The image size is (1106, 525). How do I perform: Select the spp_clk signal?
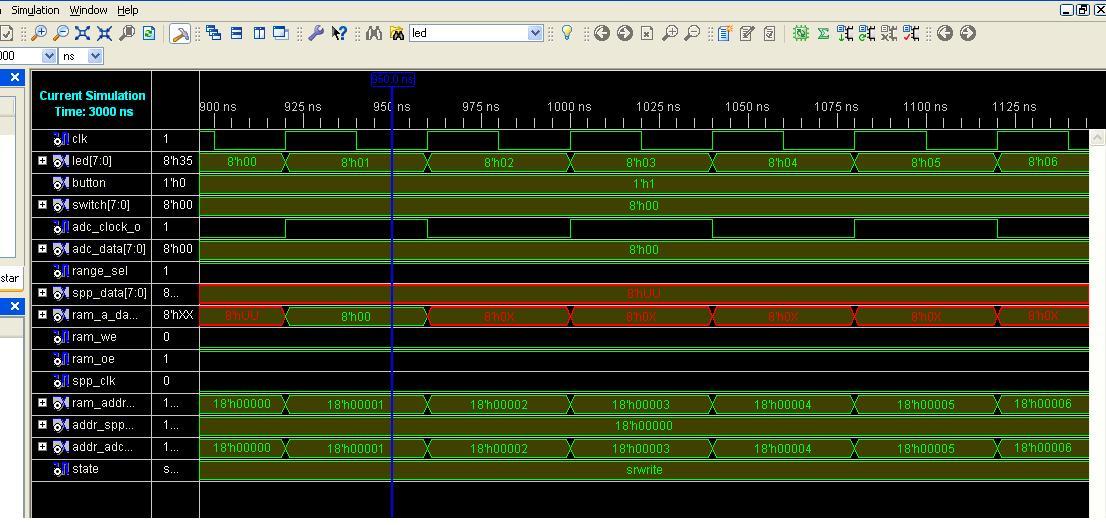tap(94, 381)
